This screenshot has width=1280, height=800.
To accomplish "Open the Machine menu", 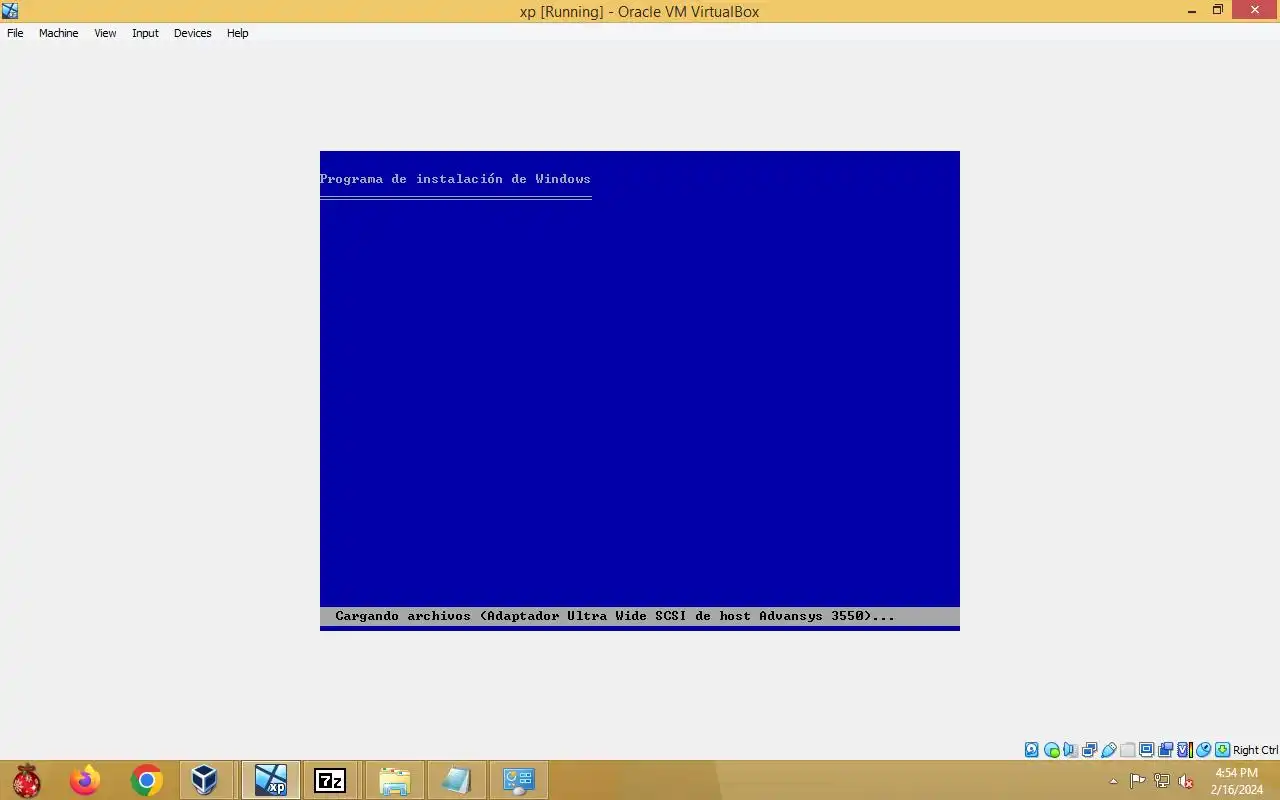I will pos(58,33).
